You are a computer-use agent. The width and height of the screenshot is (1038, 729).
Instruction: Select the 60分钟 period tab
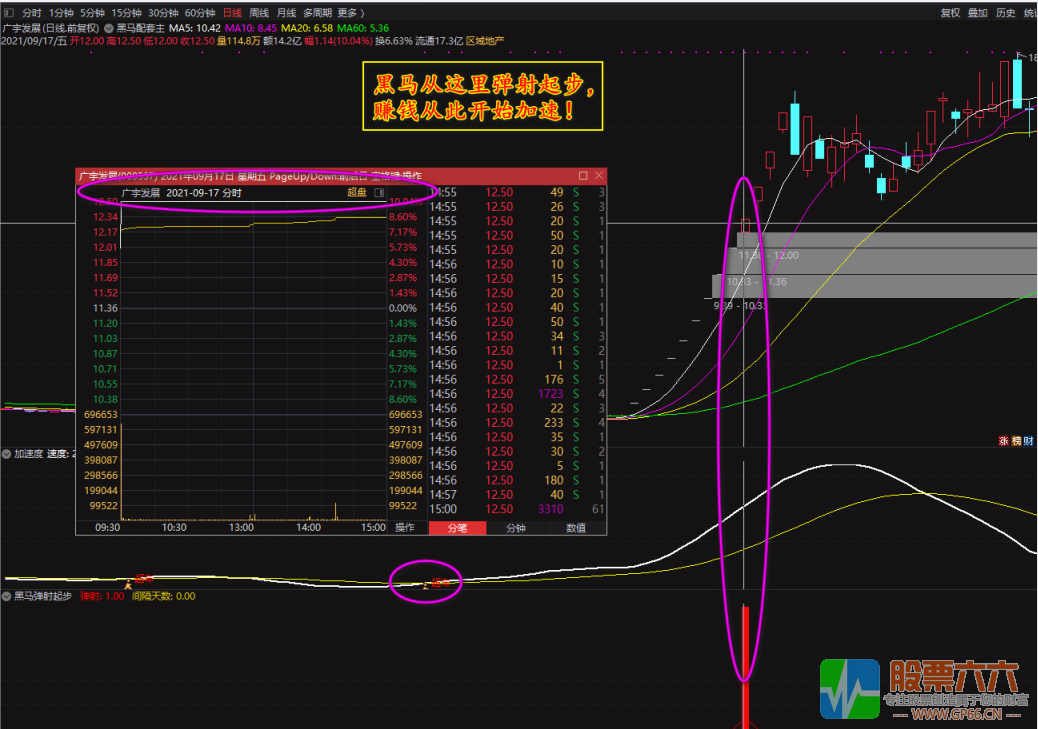click(x=200, y=12)
